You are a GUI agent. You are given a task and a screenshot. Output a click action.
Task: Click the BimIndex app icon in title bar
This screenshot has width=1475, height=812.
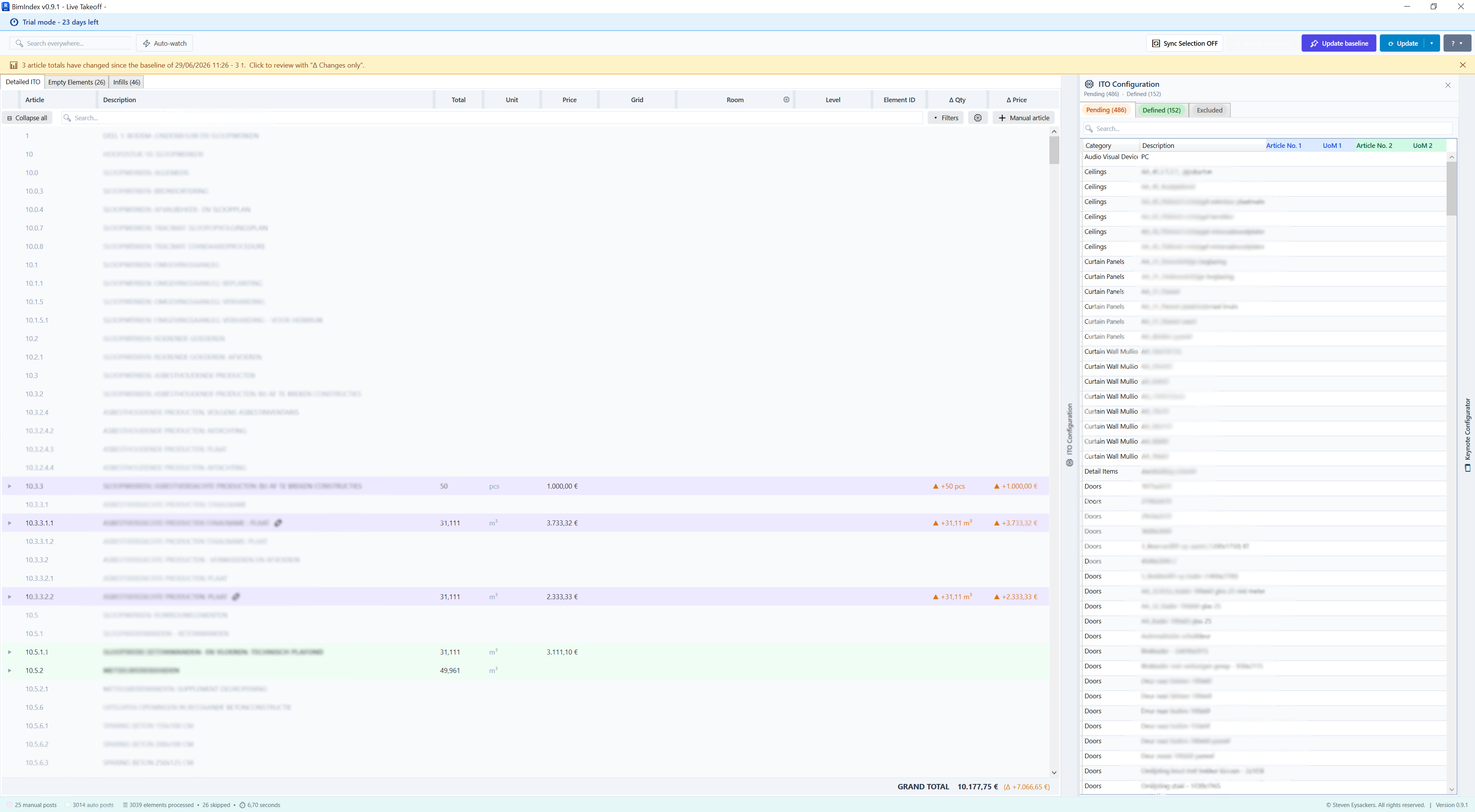tap(6, 6)
